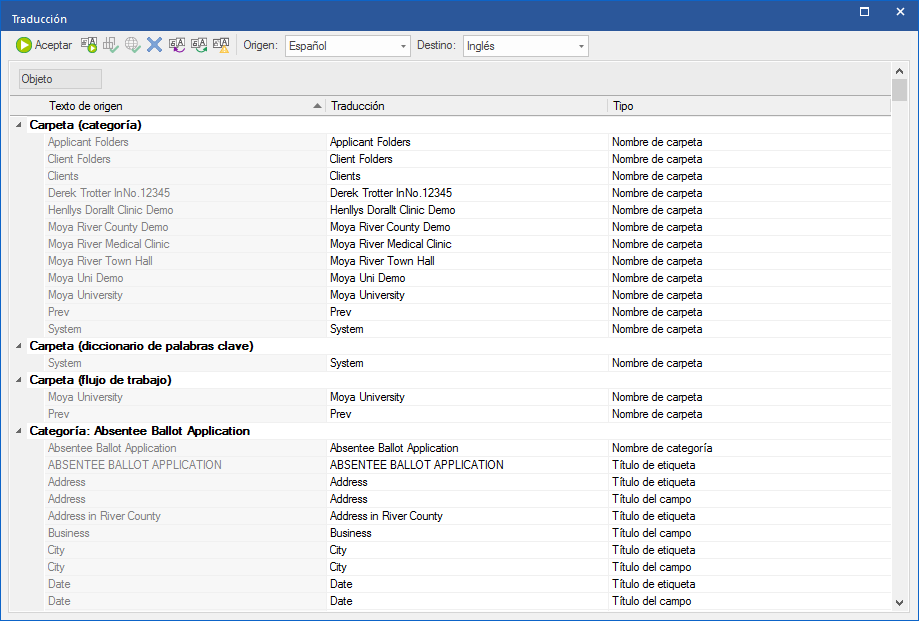Click the translation icon with yellow warning triangle
The image size is (919, 621).
pyautogui.click(x=222, y=45)
